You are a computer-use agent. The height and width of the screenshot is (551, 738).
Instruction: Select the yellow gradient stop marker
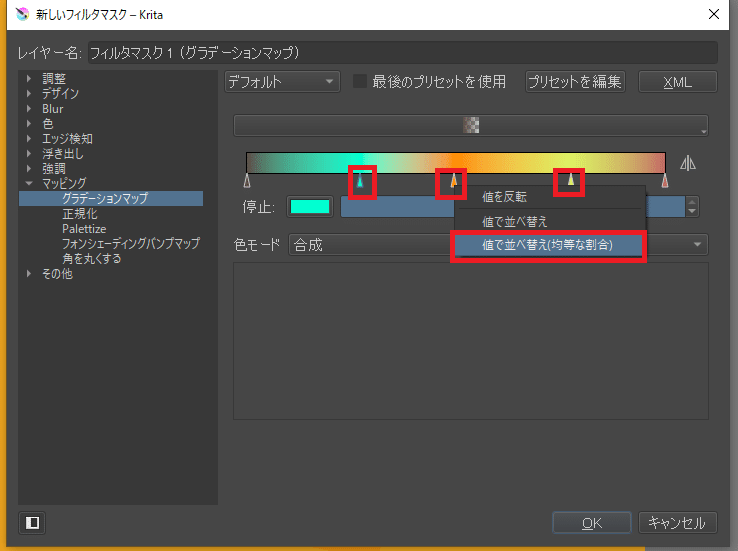pyautogui.click(x=570, y=180)
